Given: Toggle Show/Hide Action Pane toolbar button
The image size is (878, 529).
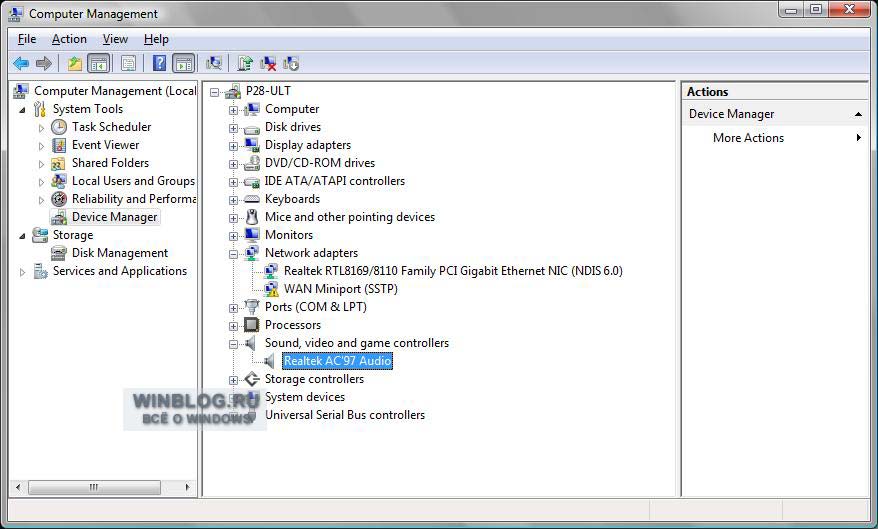Looking at the screenshot, I should click(184, 63).
